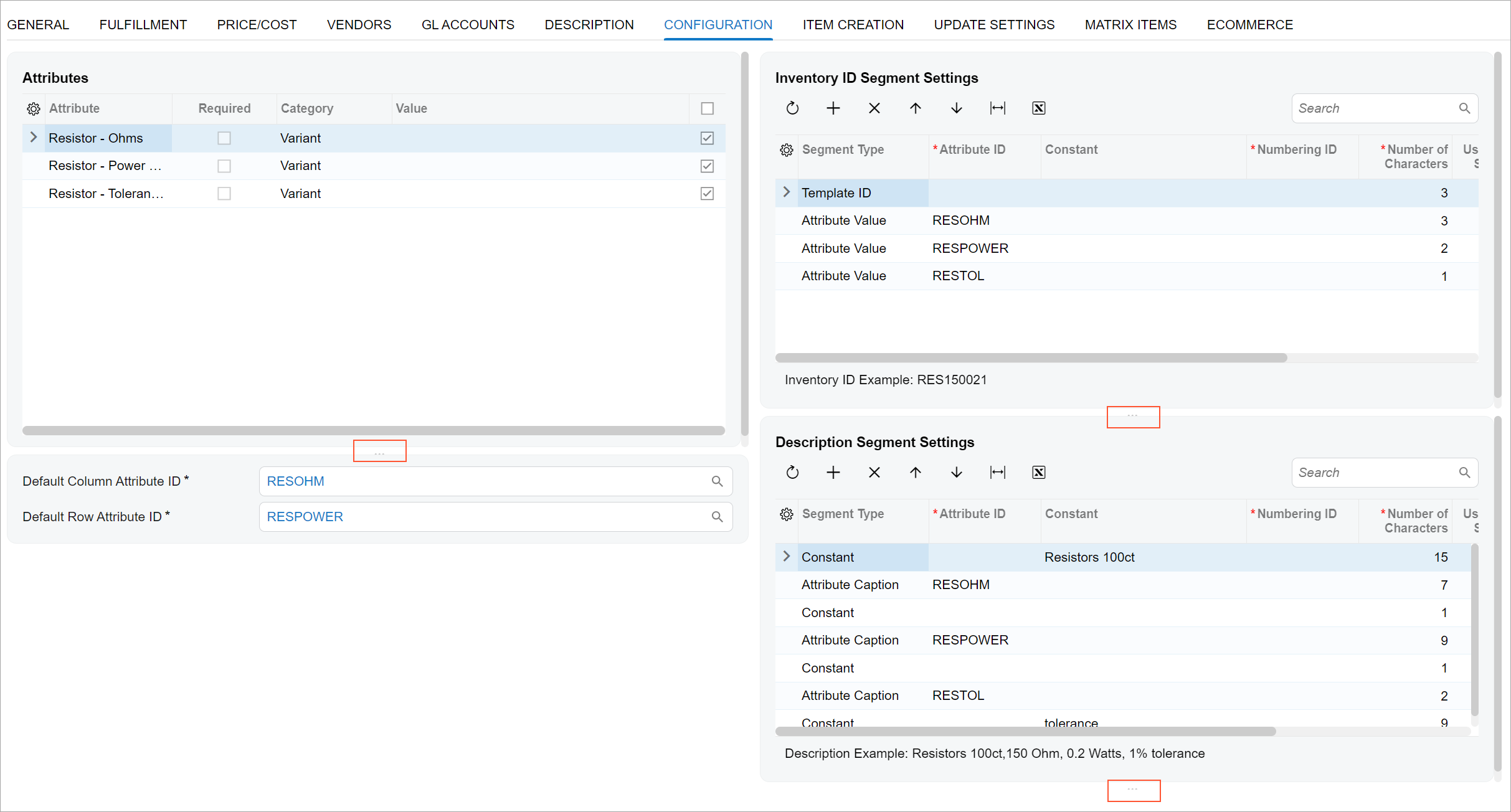The width and height of the screenshot is (1511, 812).
Task: Delete row in Description Segment Settings
Action: click(874, 473)
